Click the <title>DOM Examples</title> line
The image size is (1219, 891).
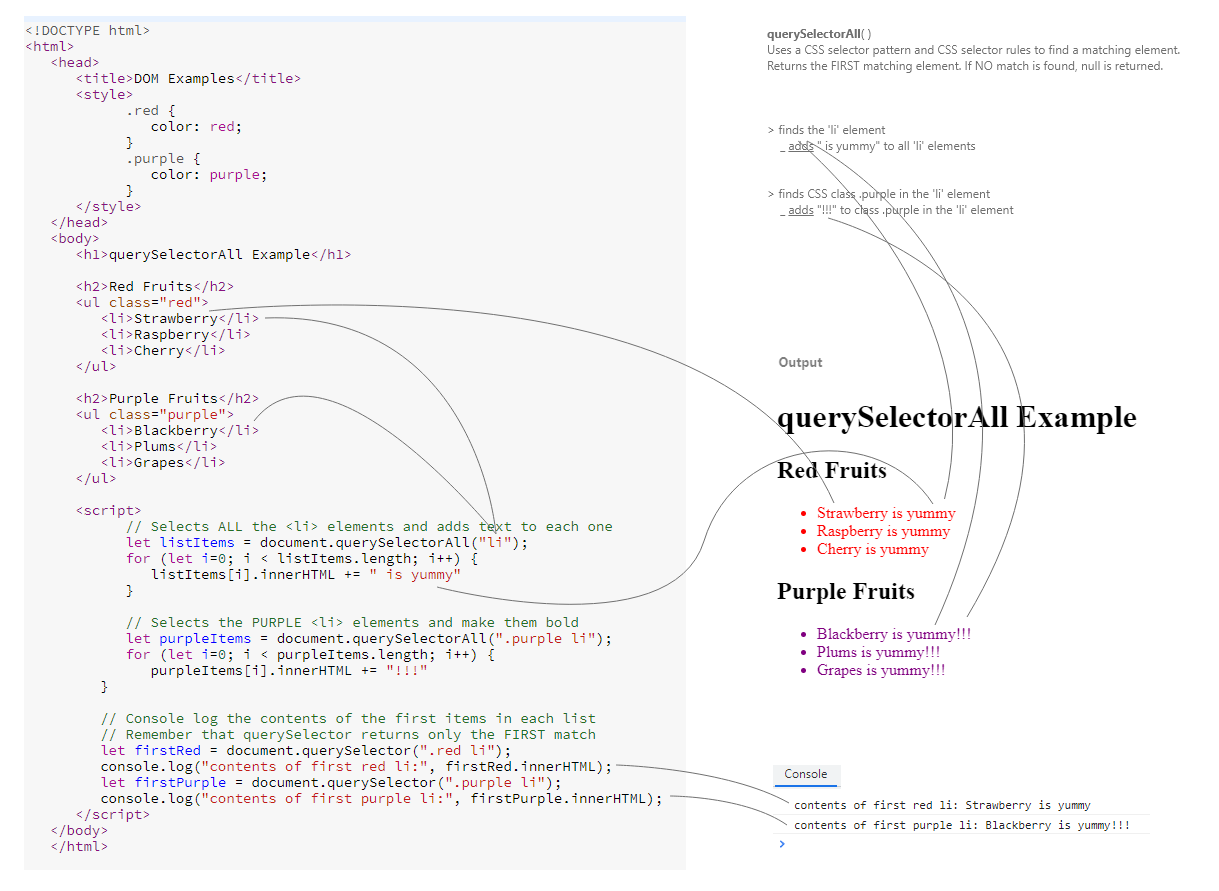click(x=188, y=78)
